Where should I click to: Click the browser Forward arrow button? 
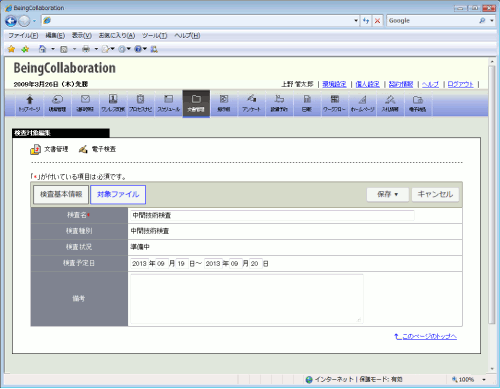(x=24, y=21)
